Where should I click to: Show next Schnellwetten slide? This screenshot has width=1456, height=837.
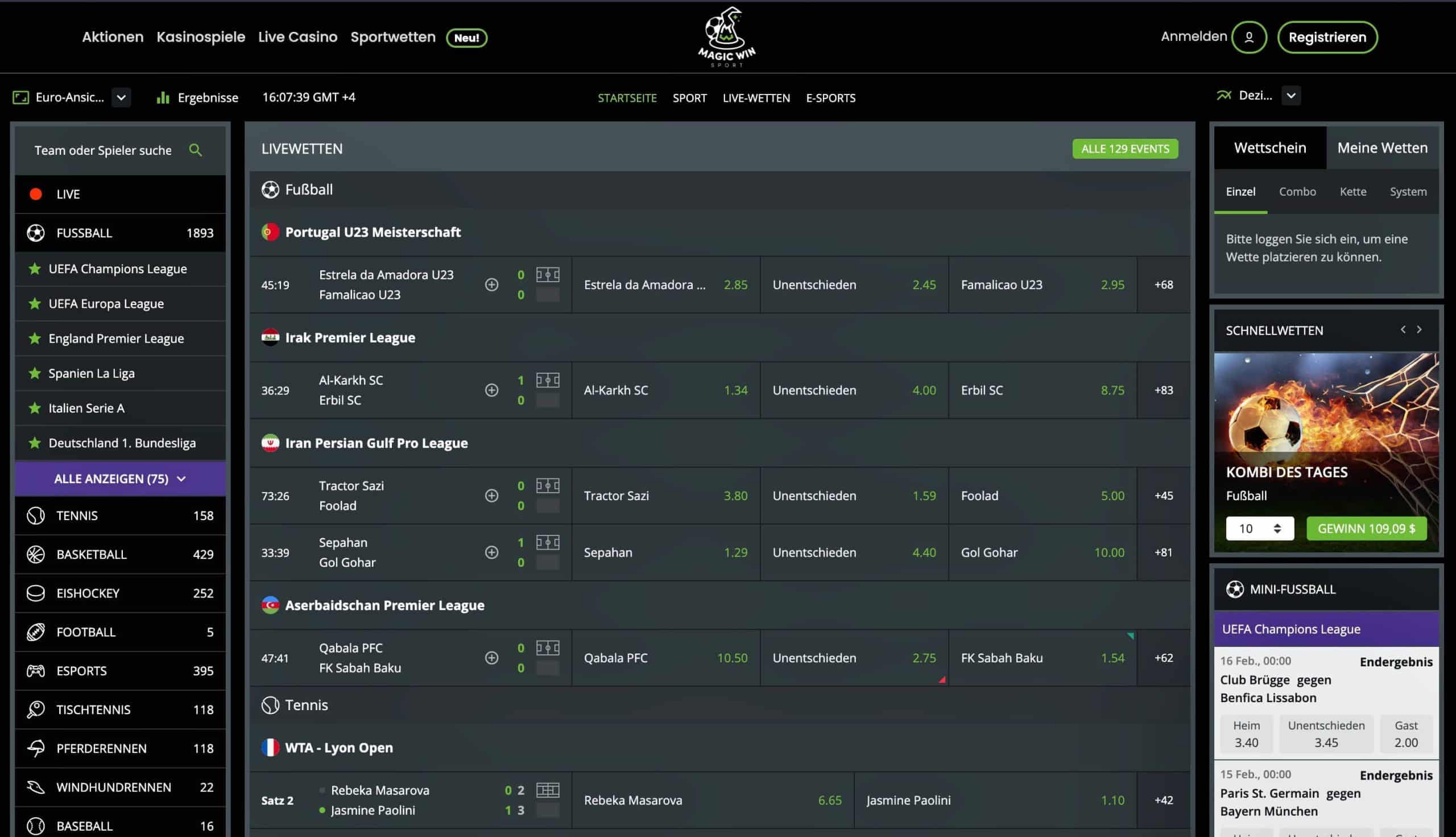point(1419,329)
